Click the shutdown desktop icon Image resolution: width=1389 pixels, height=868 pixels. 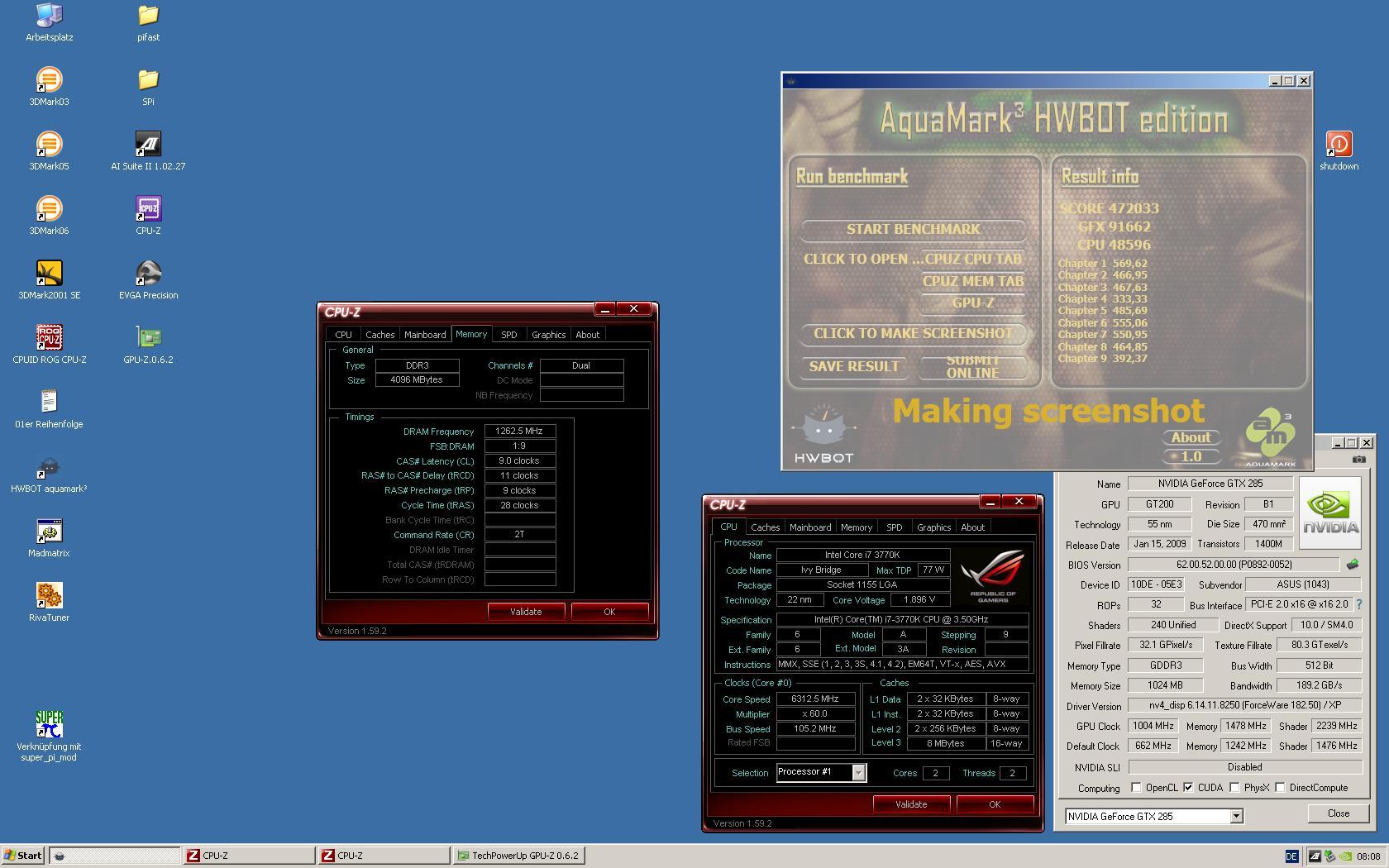click(1339, 145)
